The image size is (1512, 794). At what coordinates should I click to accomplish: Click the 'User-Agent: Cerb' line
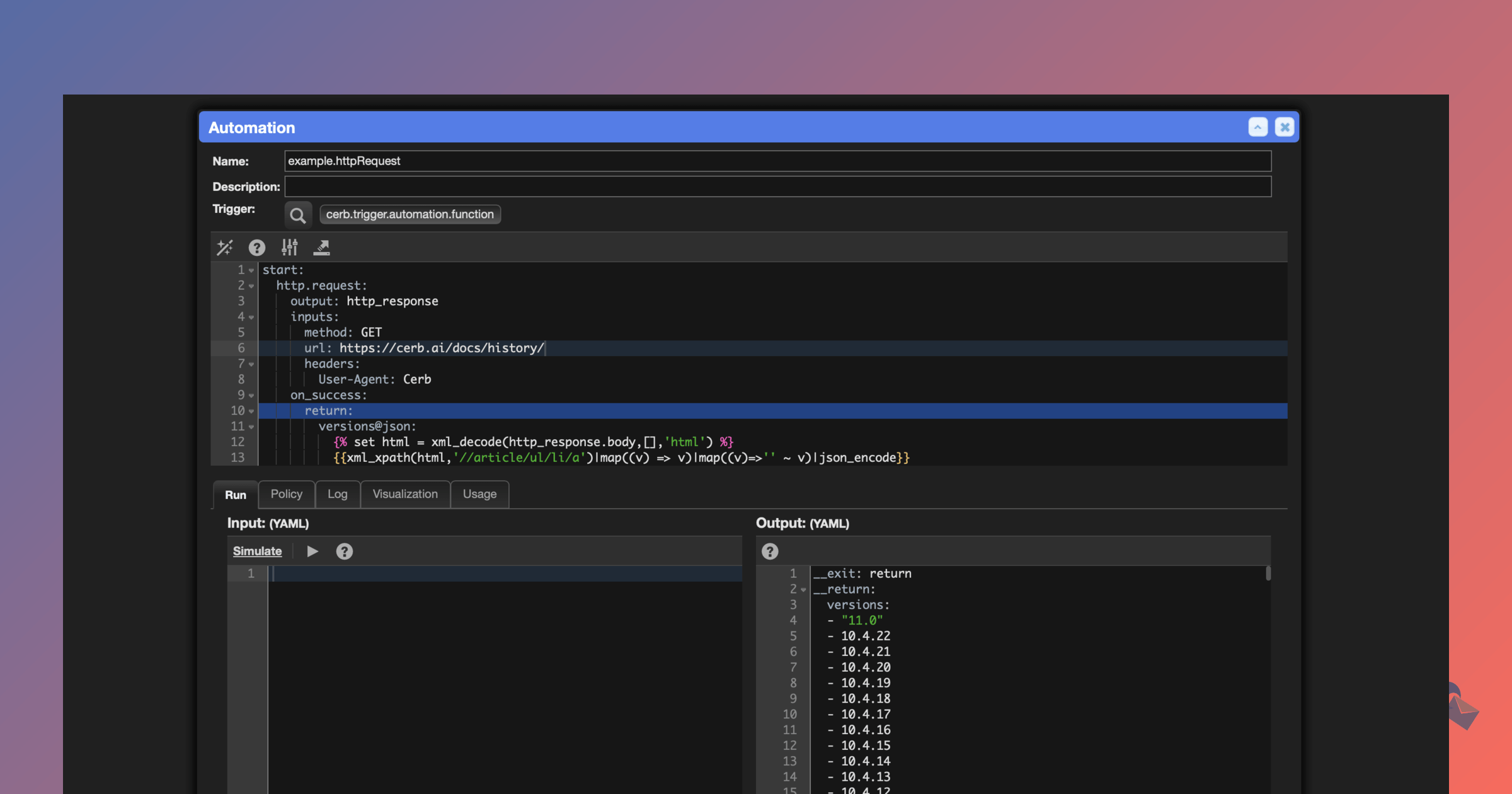(375, 379)
